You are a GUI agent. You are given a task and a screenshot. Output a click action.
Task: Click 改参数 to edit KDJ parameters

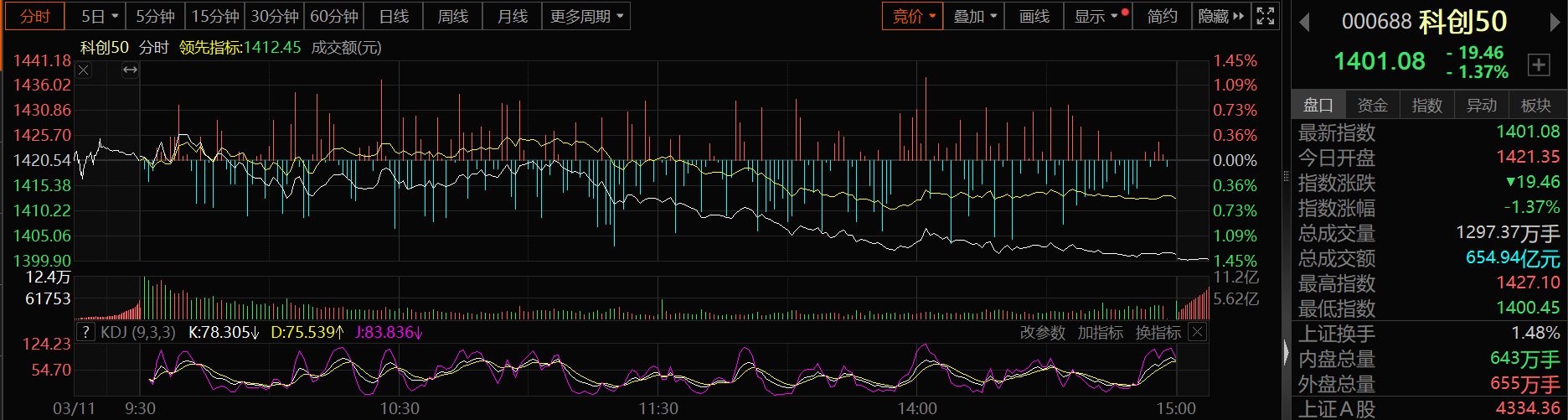(1042, 333)
